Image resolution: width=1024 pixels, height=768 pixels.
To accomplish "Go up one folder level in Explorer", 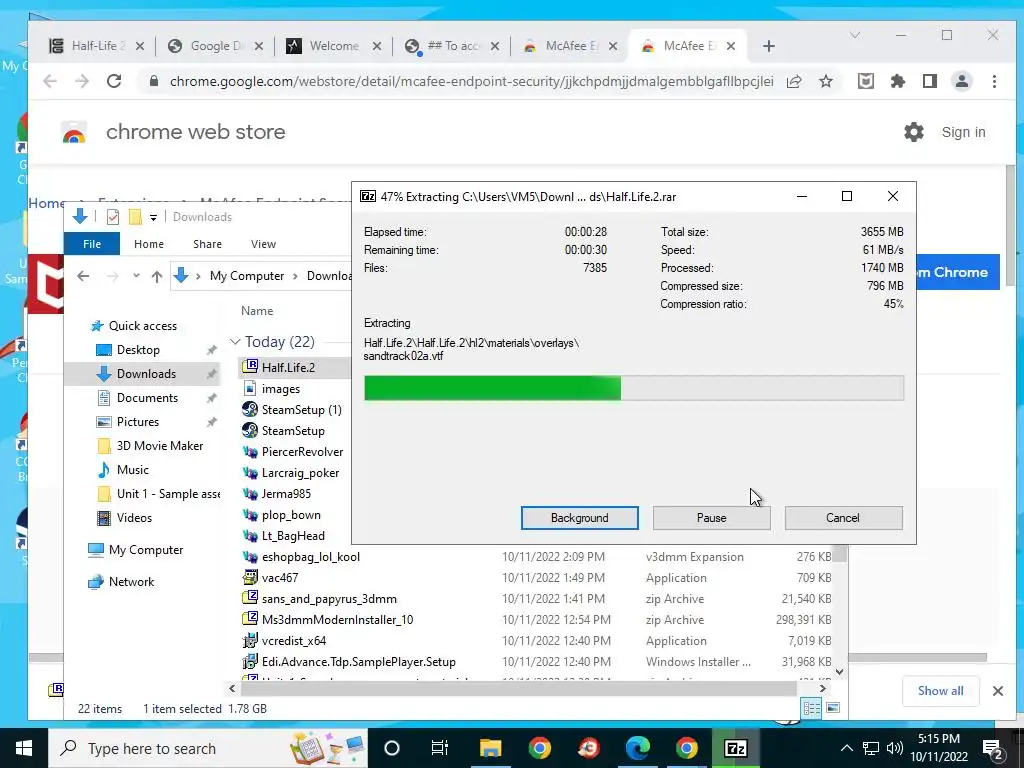I will (157, 276).
